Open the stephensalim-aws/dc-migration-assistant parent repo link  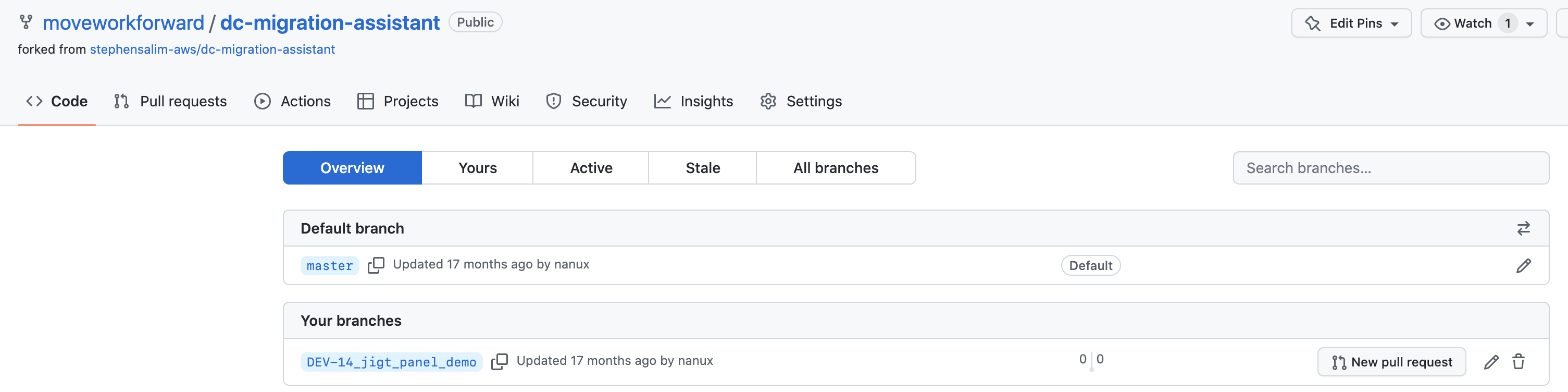(212, 50)
